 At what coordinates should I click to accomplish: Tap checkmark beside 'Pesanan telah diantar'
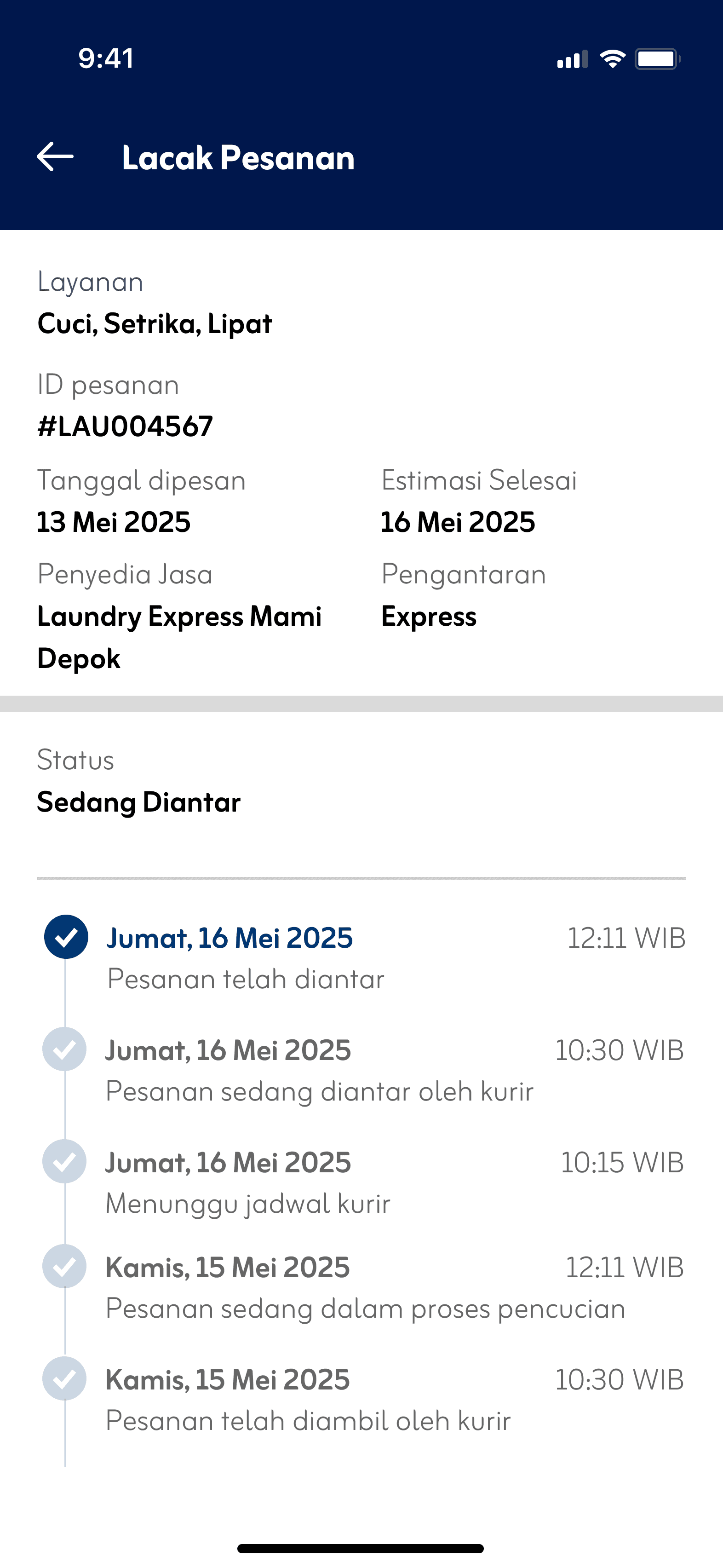(66, 937)
